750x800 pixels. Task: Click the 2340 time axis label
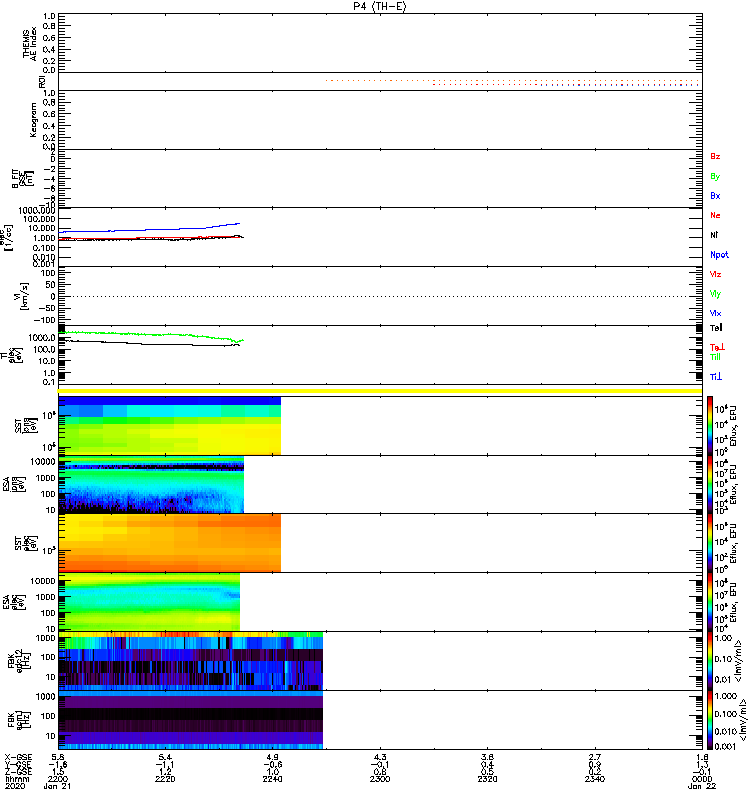click(x=594, y=779)
